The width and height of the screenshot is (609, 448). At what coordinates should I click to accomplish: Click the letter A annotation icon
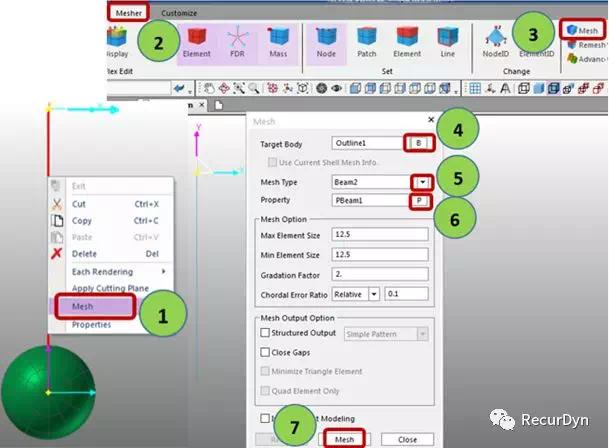(505, 89)
